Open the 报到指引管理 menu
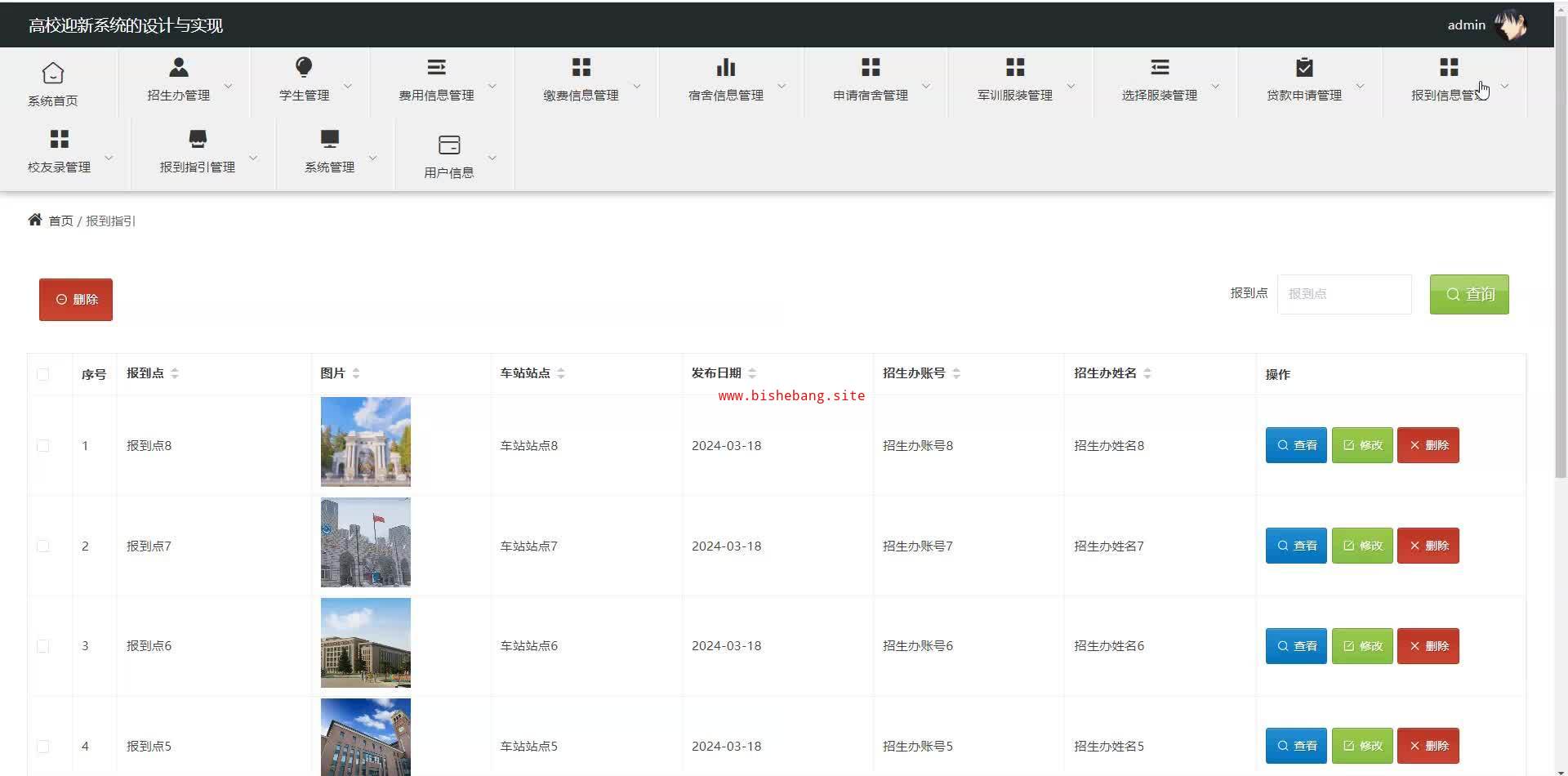The width and height of the screenshot is (1568, 776). 197,153
